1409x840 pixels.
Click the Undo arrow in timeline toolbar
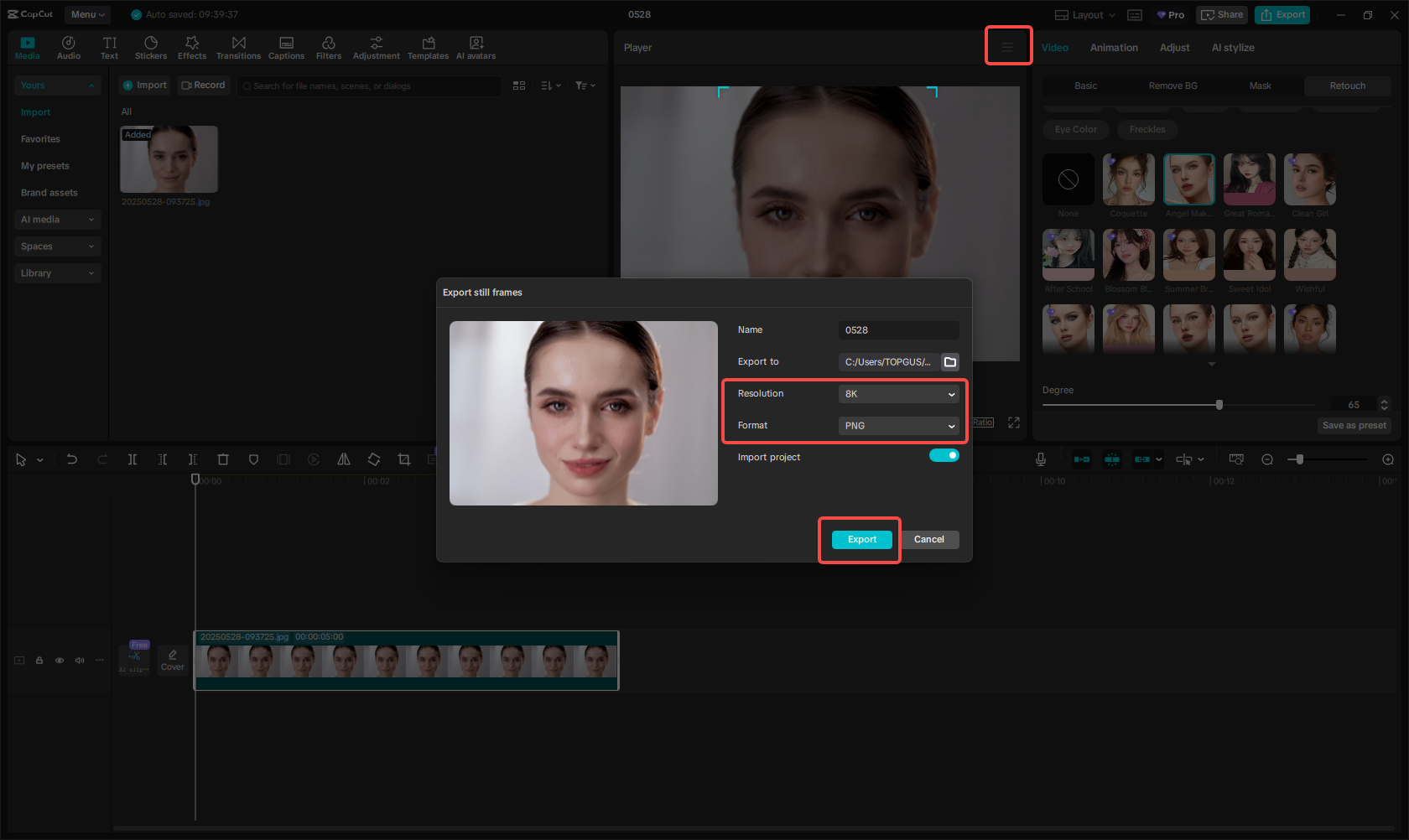tap(72, 459)
